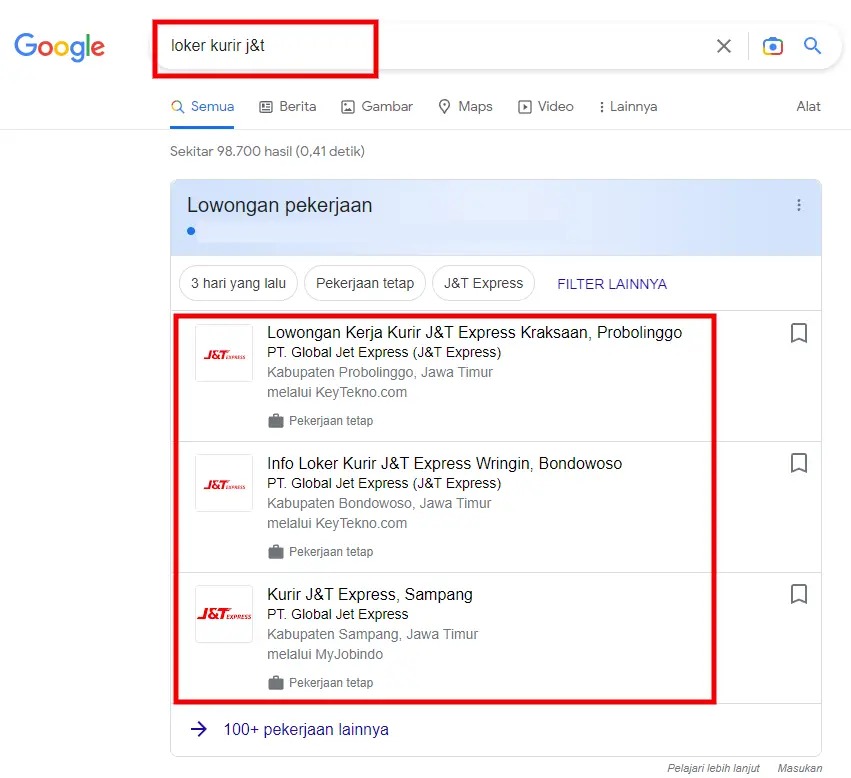Bookmark the Kurir J&T Express Sampang job
851x778 pixels.
point(798,594)
